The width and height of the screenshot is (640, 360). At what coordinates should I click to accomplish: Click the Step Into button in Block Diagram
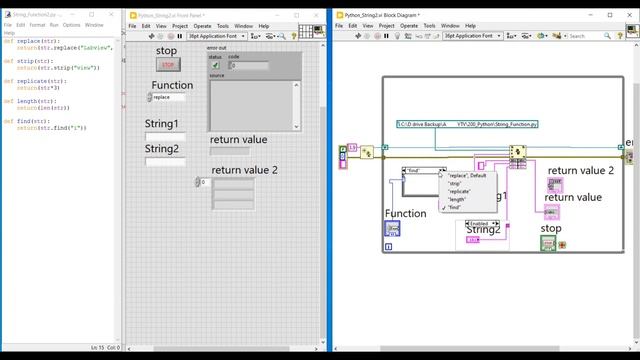coord(419,36)
